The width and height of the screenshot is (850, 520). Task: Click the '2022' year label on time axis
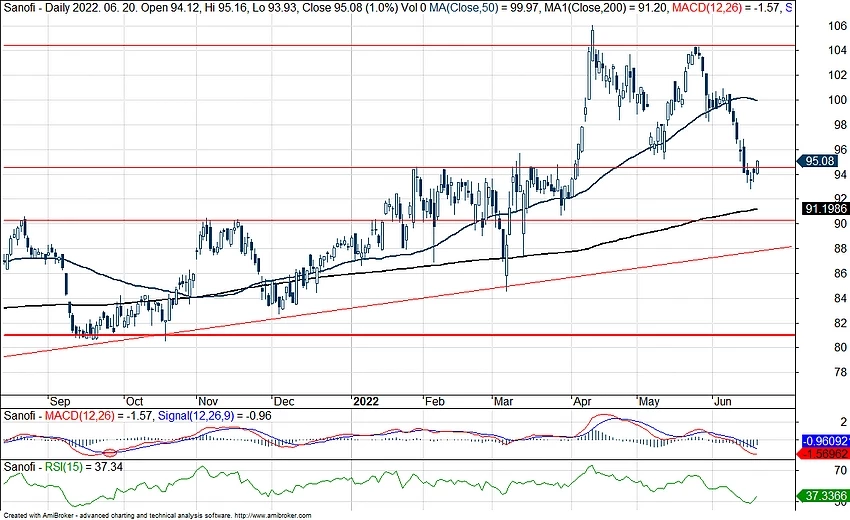pyautogui.click(x=365, y=401)
